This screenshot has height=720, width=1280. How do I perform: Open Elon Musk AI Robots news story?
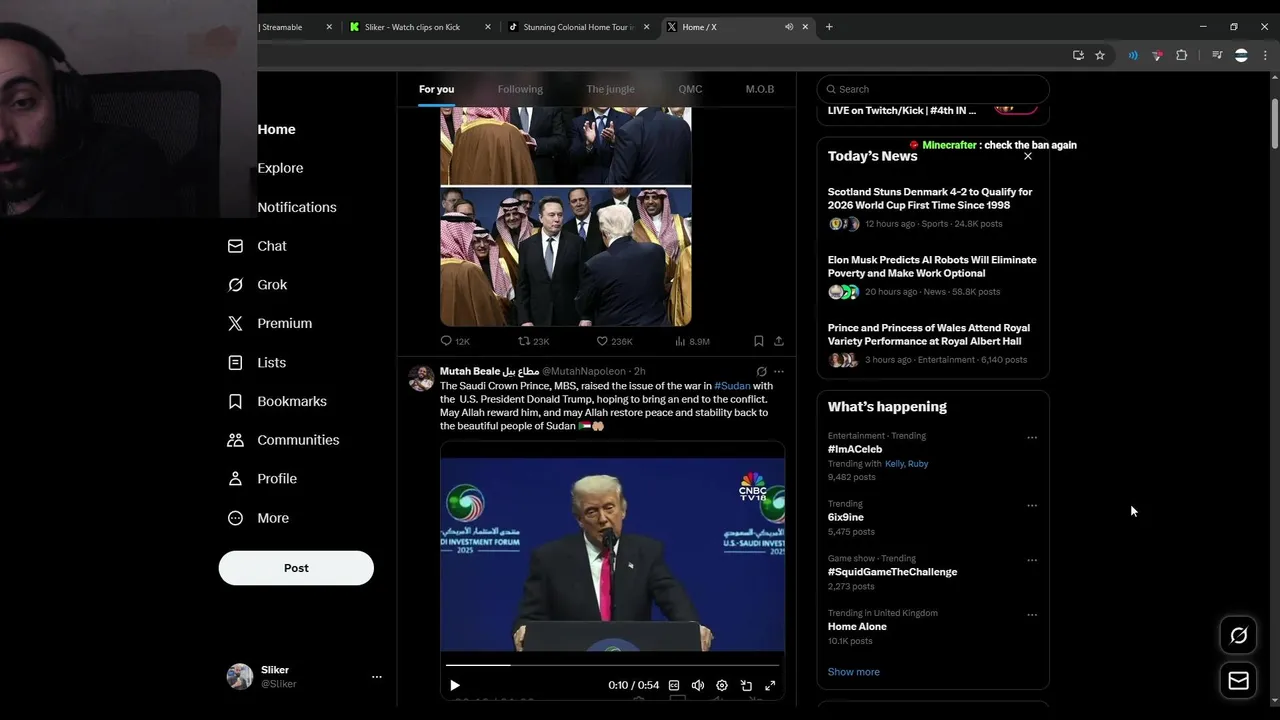coord(933,275)
